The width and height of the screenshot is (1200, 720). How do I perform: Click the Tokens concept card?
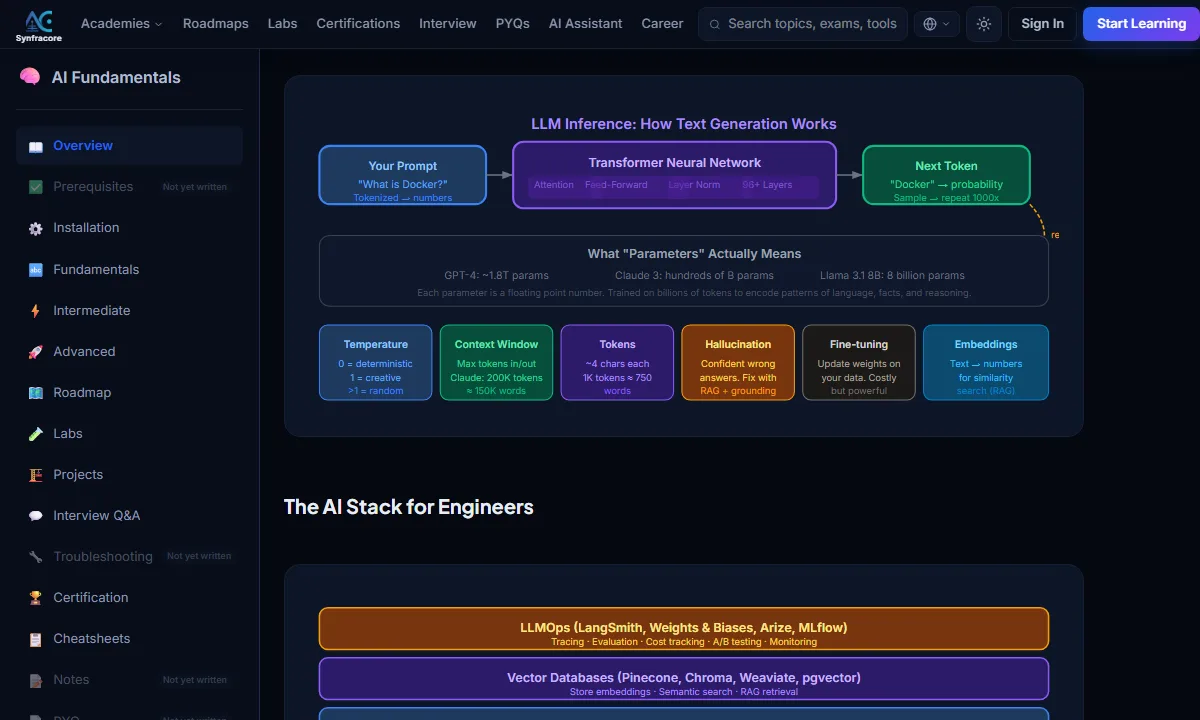pos(617,363)
